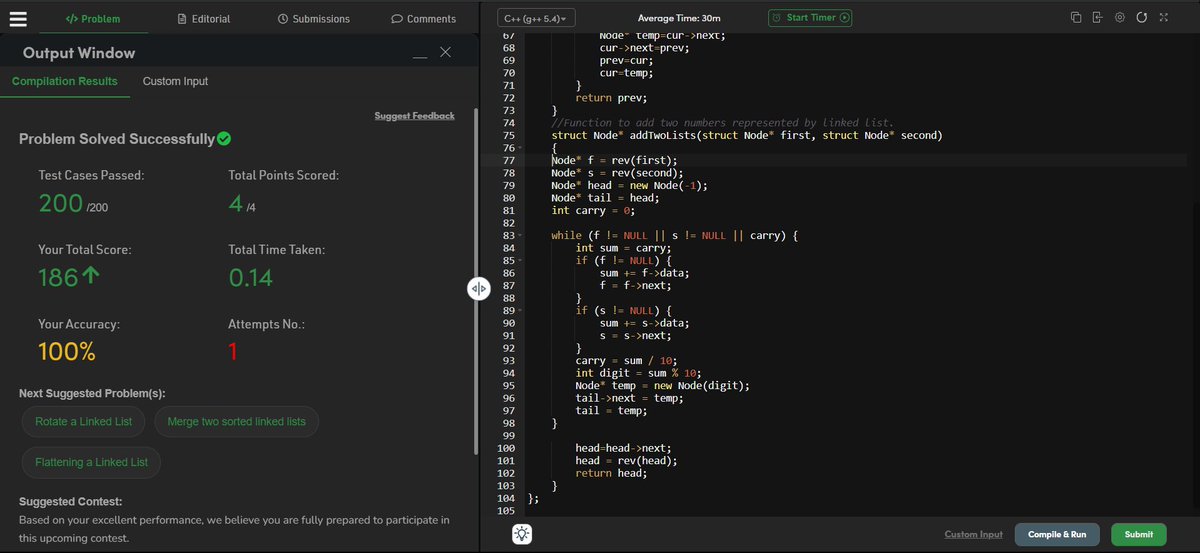This screenshot has height=553, width=1200.
Task: Open Merge two sorted linked lists problem
Action: (237, 422)
